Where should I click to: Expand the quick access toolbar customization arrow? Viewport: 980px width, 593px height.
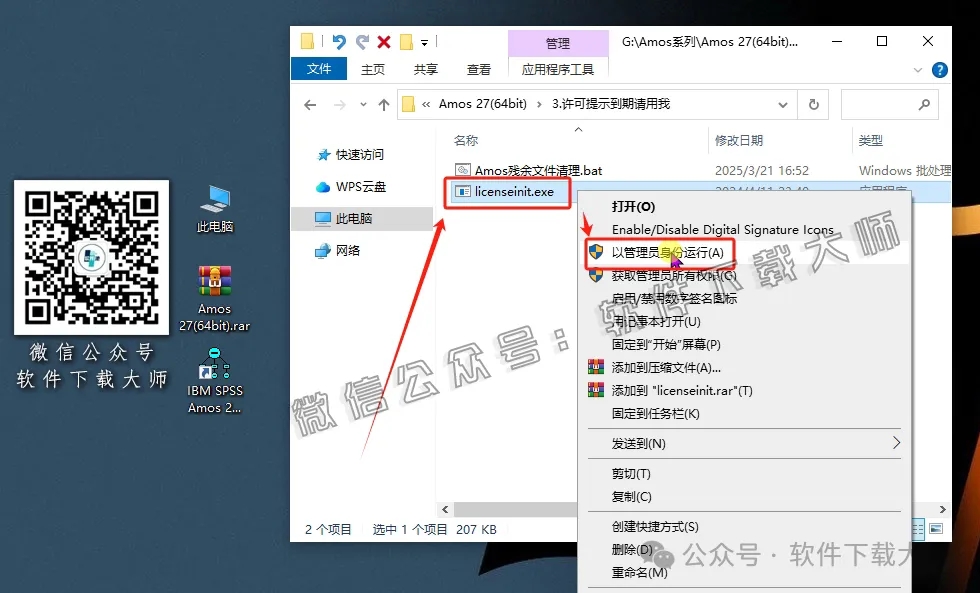coord(423,41)
